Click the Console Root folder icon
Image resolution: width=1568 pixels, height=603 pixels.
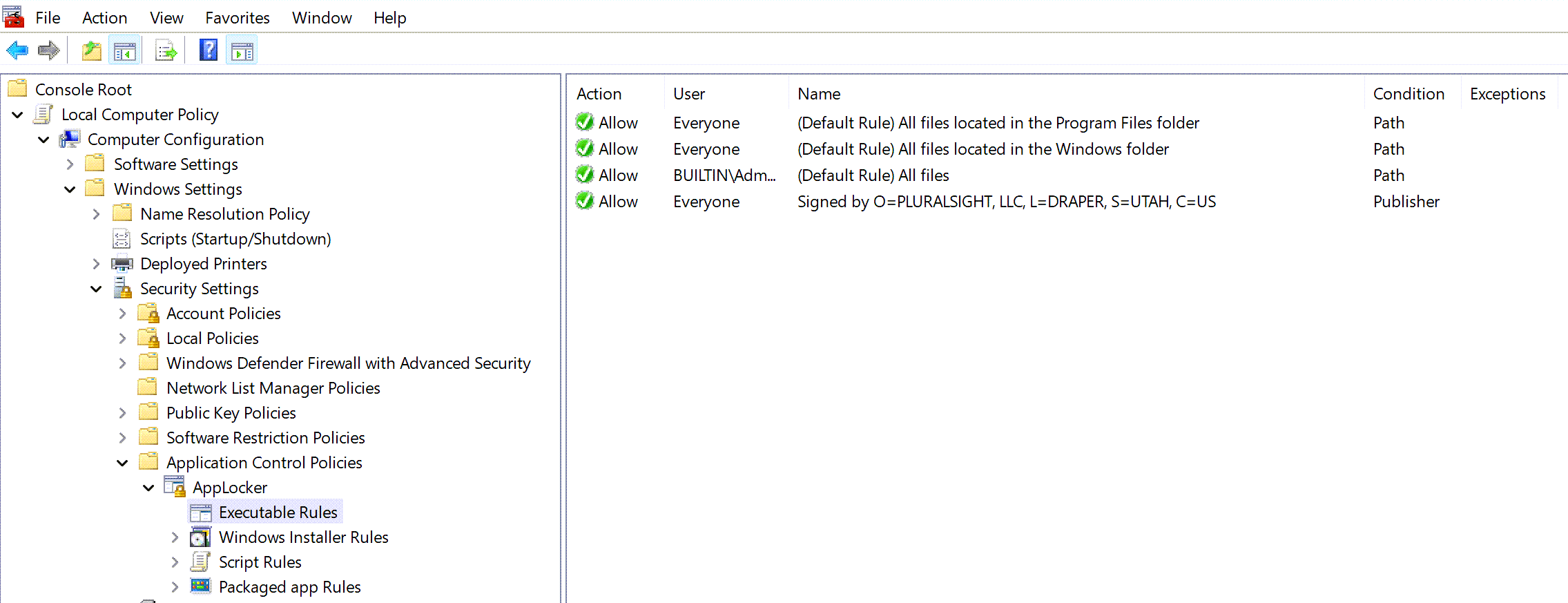(x=18, y=88)
